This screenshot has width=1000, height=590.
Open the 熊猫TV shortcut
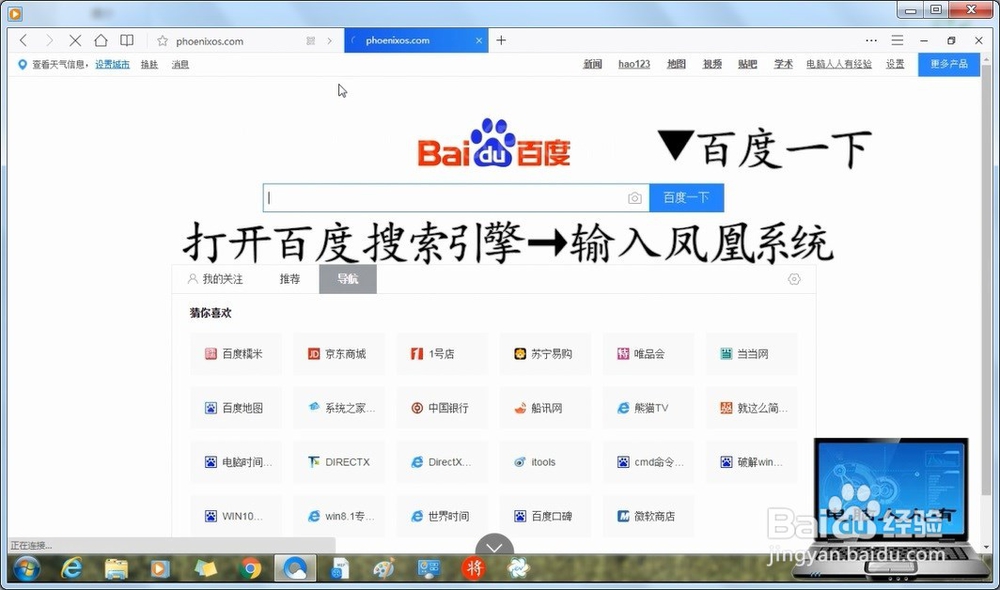pyautogui.click(x=648, y=408)
